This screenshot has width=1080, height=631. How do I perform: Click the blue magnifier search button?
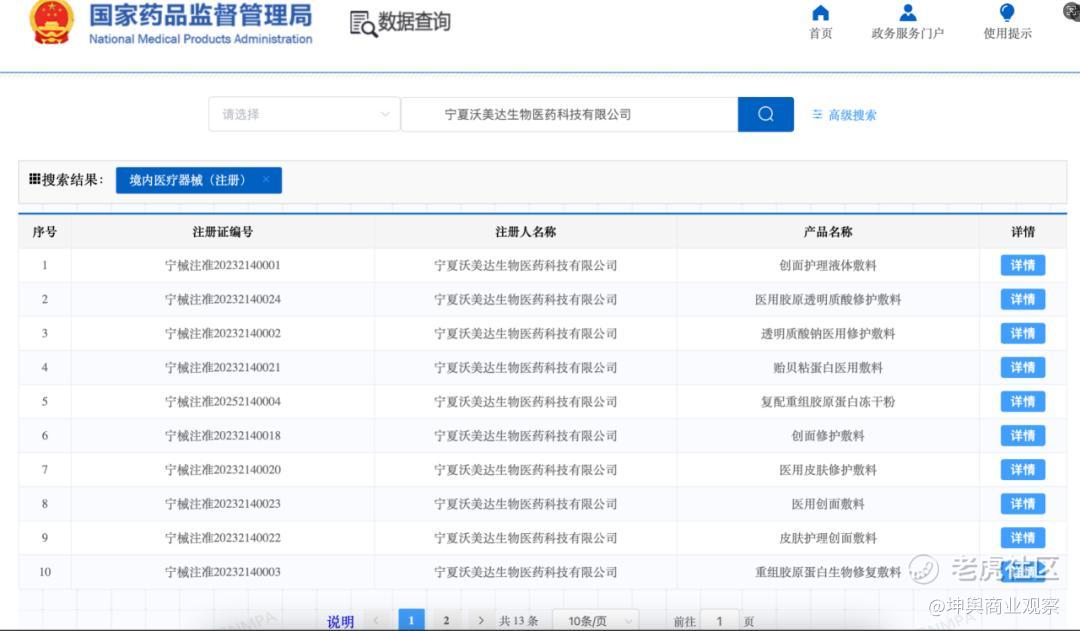point(765,114)
